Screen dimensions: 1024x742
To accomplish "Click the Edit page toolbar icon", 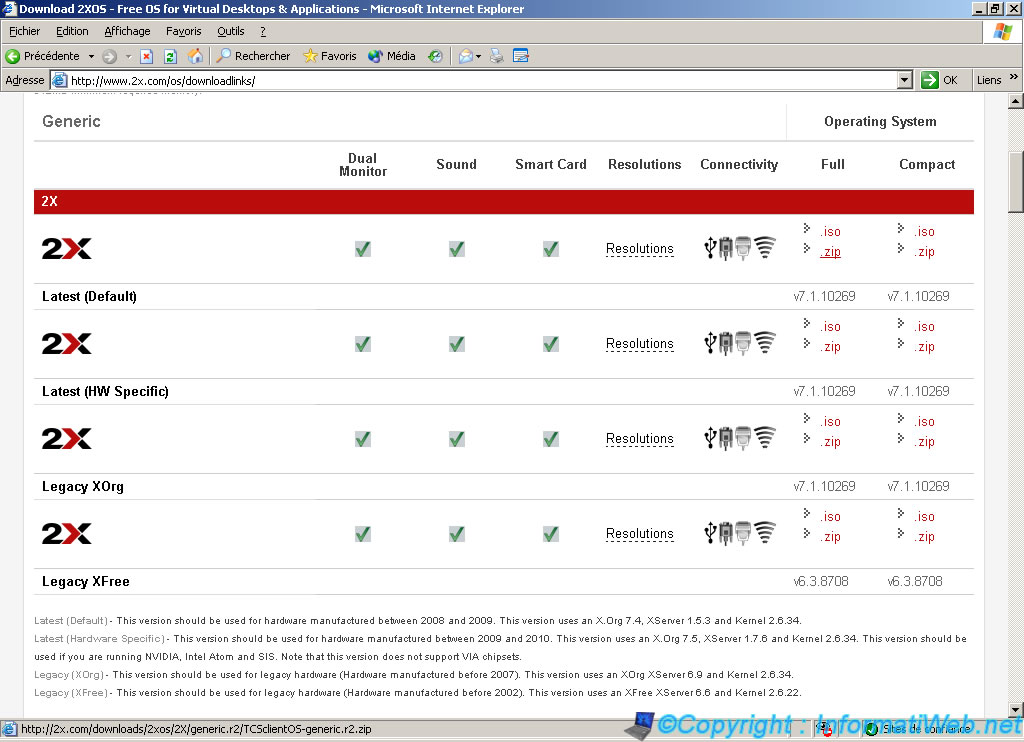I will tap(520, 56).
